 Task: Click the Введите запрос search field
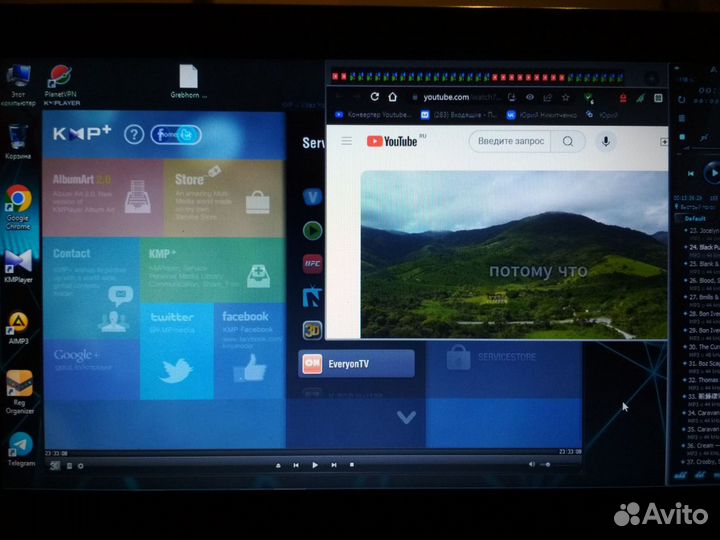511,141
